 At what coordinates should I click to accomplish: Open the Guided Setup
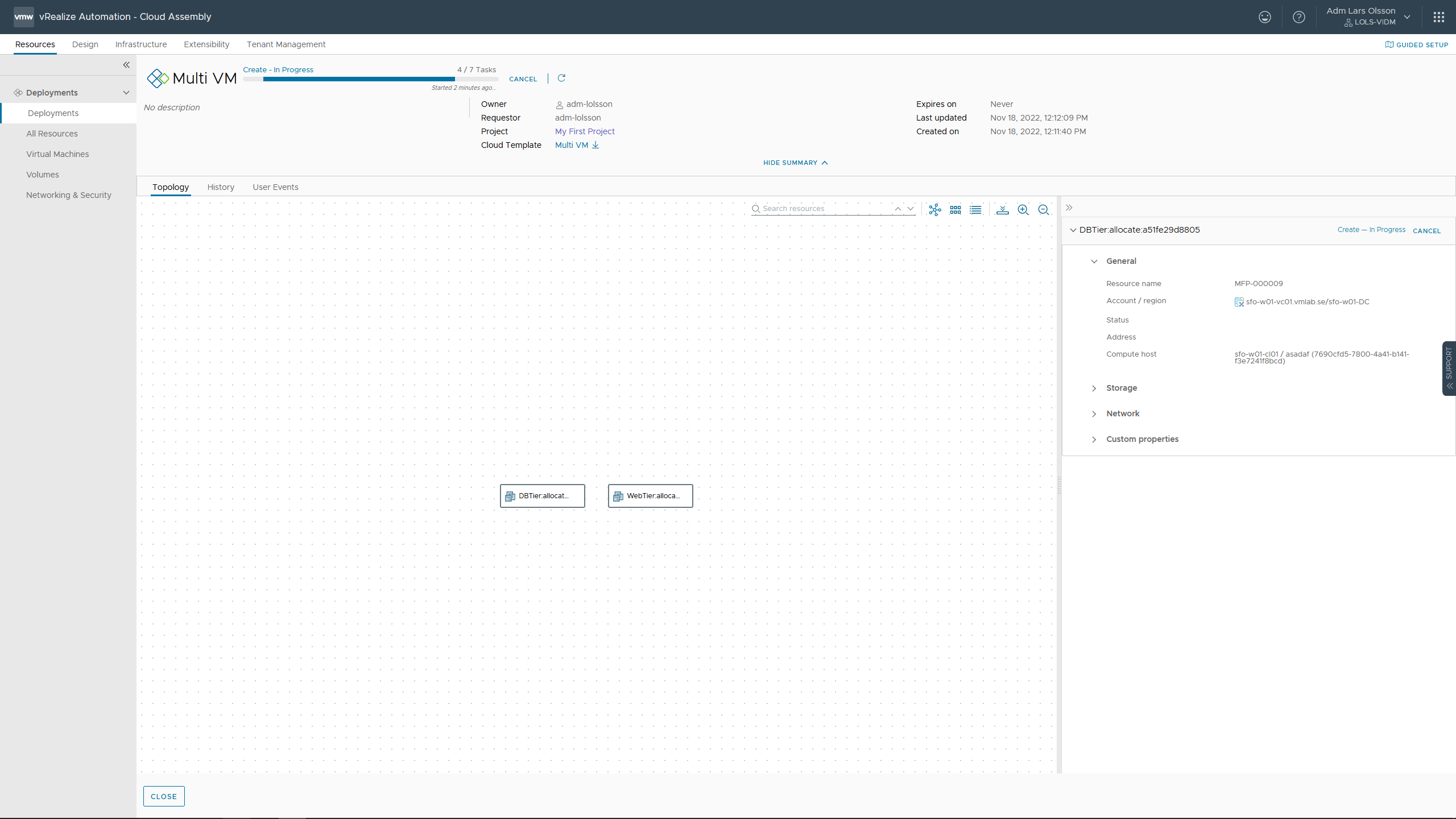point(1417,44)
